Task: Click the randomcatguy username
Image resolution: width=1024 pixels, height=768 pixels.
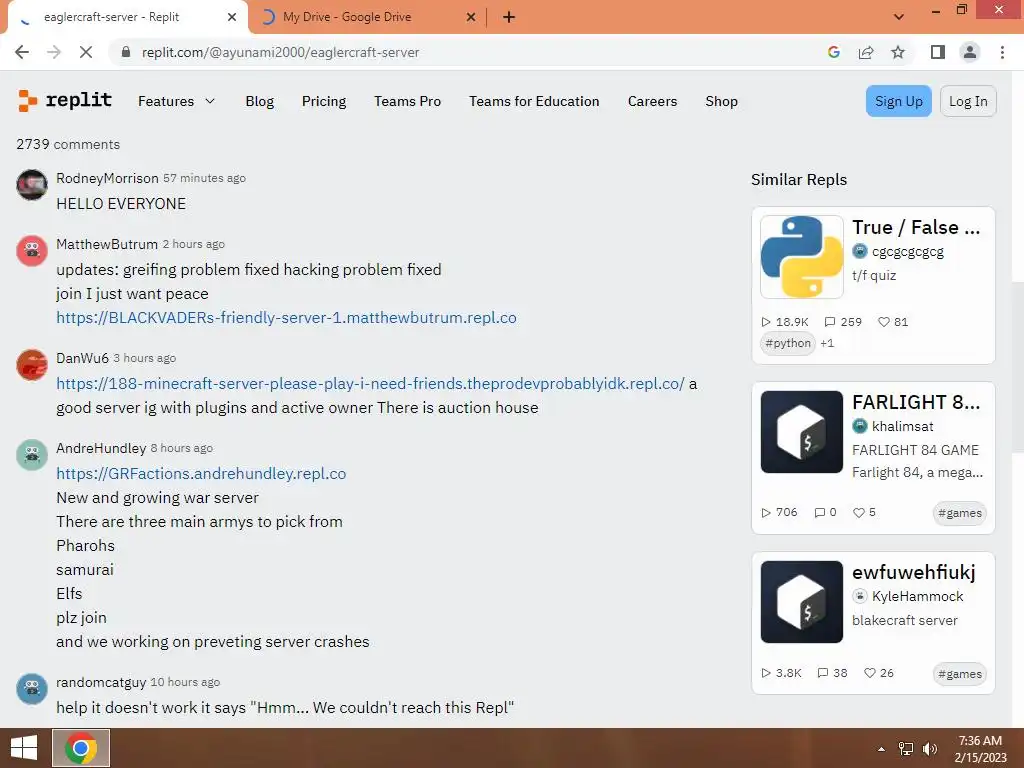Action: (101, 682)
